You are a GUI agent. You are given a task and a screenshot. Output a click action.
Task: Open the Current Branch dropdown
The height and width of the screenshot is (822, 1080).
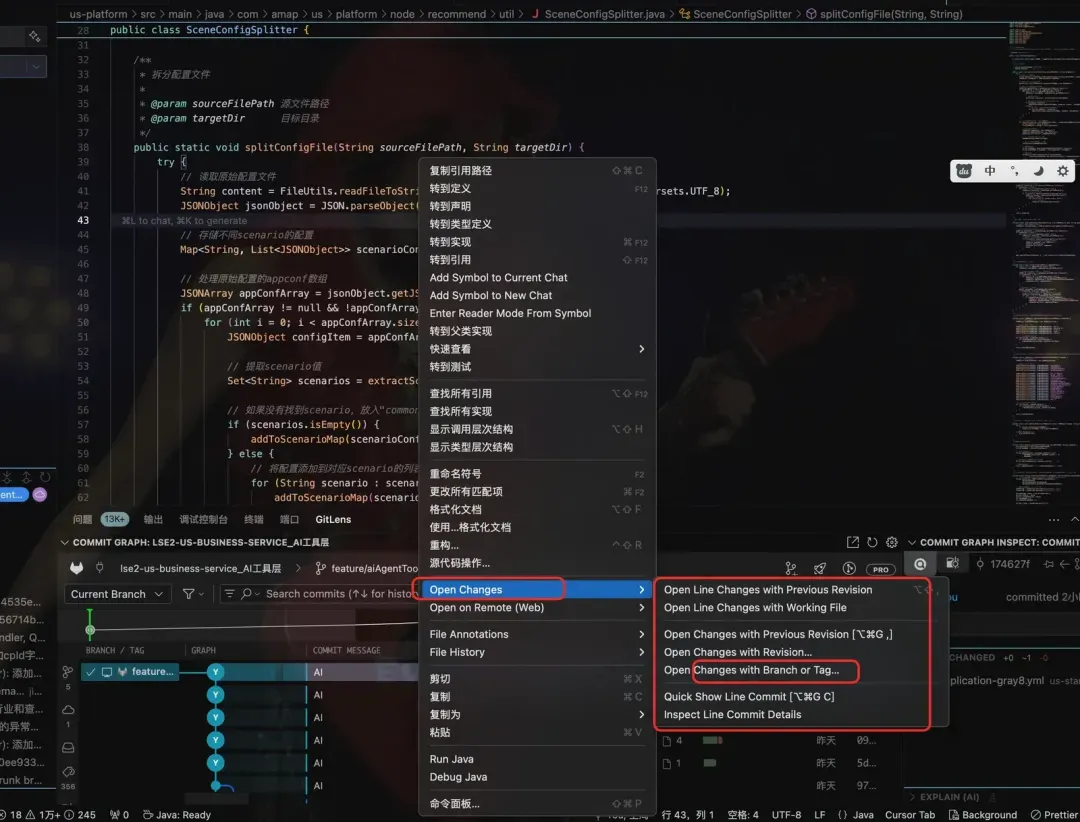tap(116, 594)
